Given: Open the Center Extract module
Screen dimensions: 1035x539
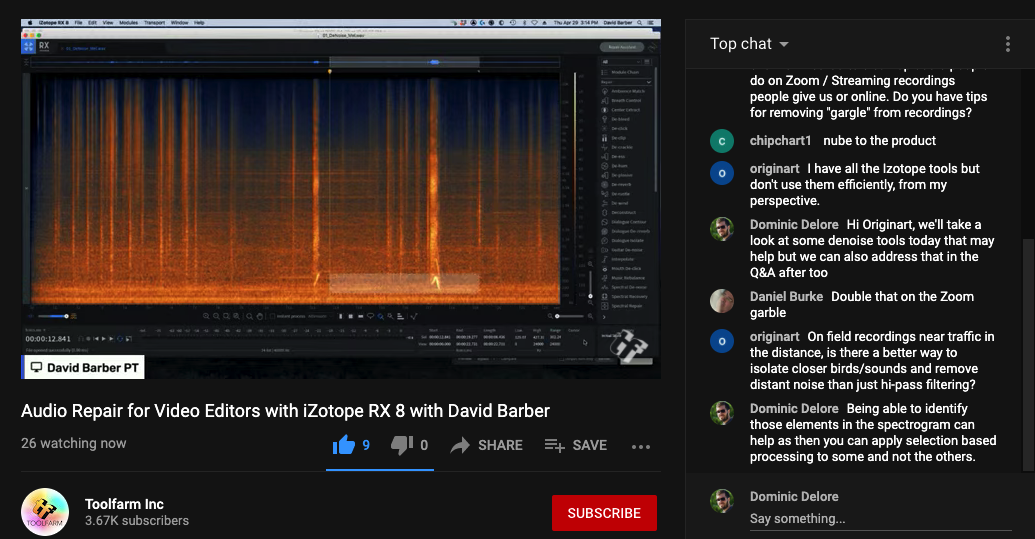Looking at the screenshot, I should (x=620, y=110).
